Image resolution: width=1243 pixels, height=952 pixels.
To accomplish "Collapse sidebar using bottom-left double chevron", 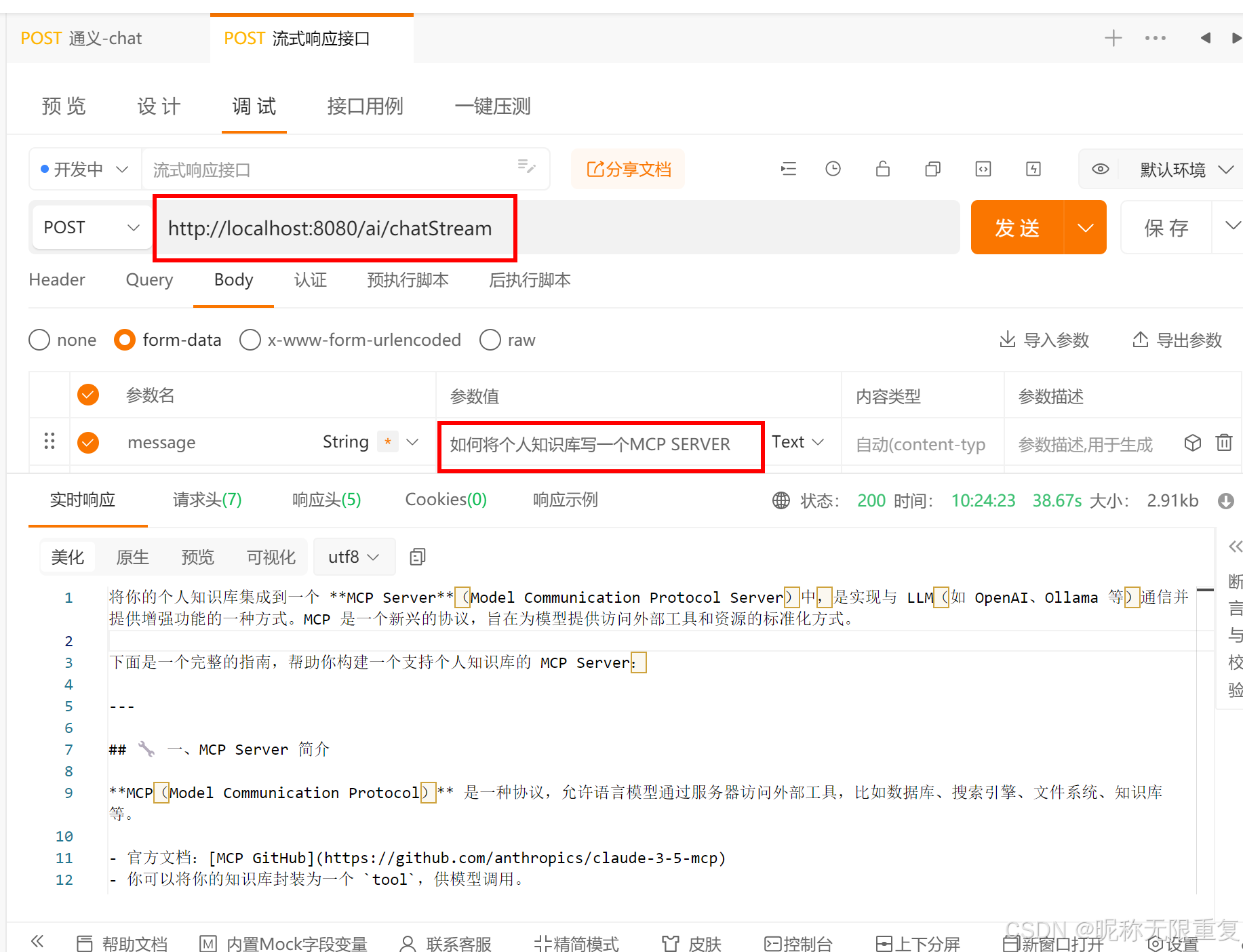I will 37,941.
